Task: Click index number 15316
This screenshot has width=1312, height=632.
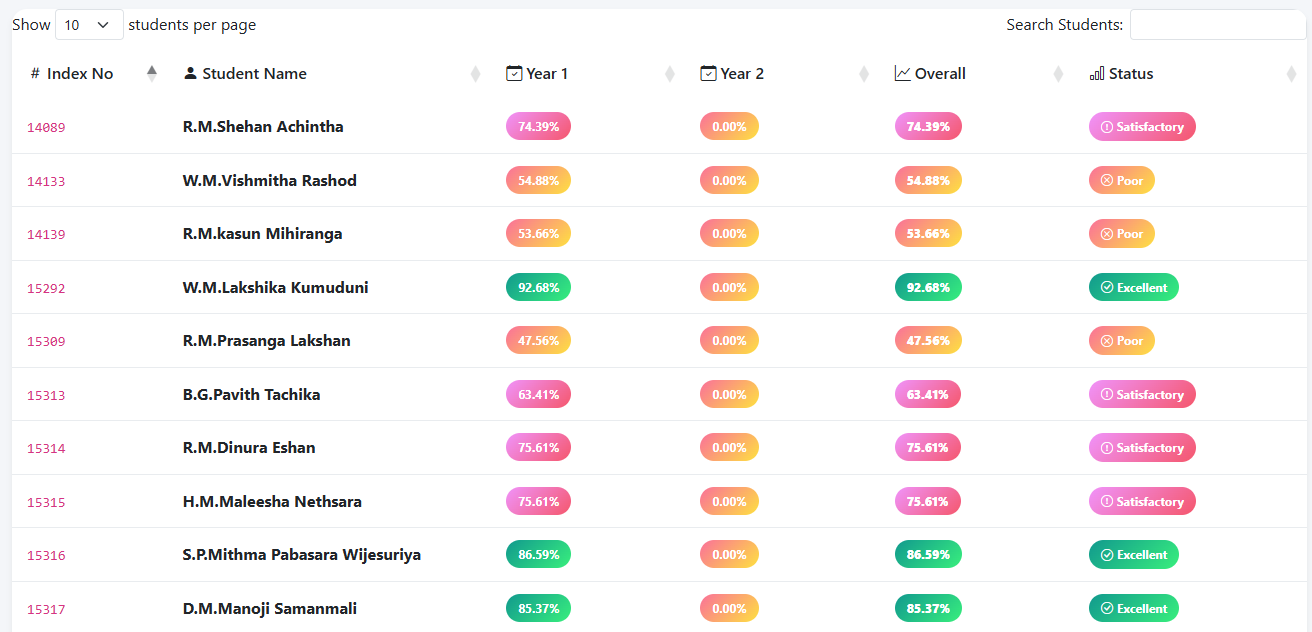Action: tap(46, 555)
